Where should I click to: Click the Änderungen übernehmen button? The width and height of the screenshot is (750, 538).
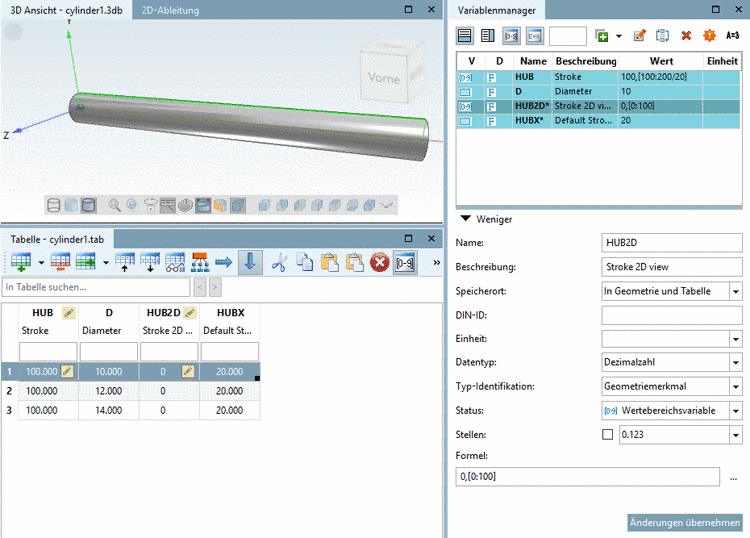pos(684,523)
